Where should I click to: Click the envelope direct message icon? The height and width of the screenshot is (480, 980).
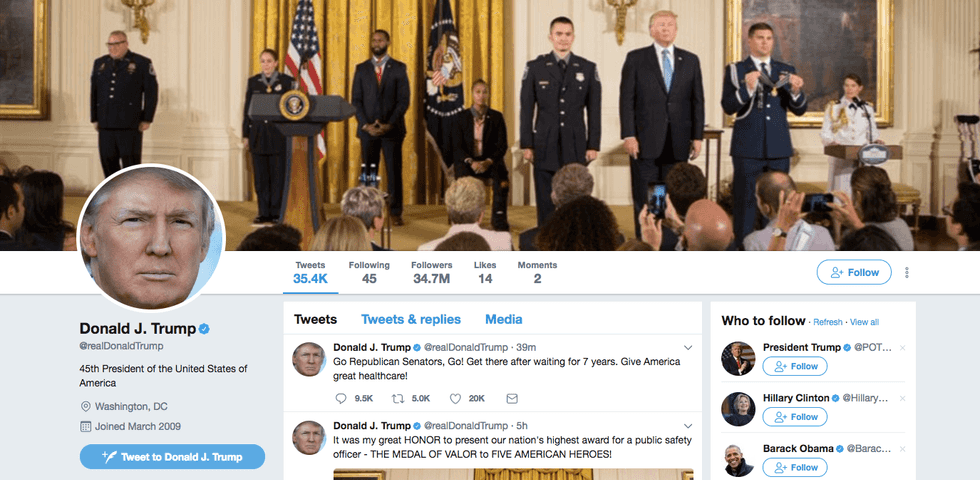512,398
